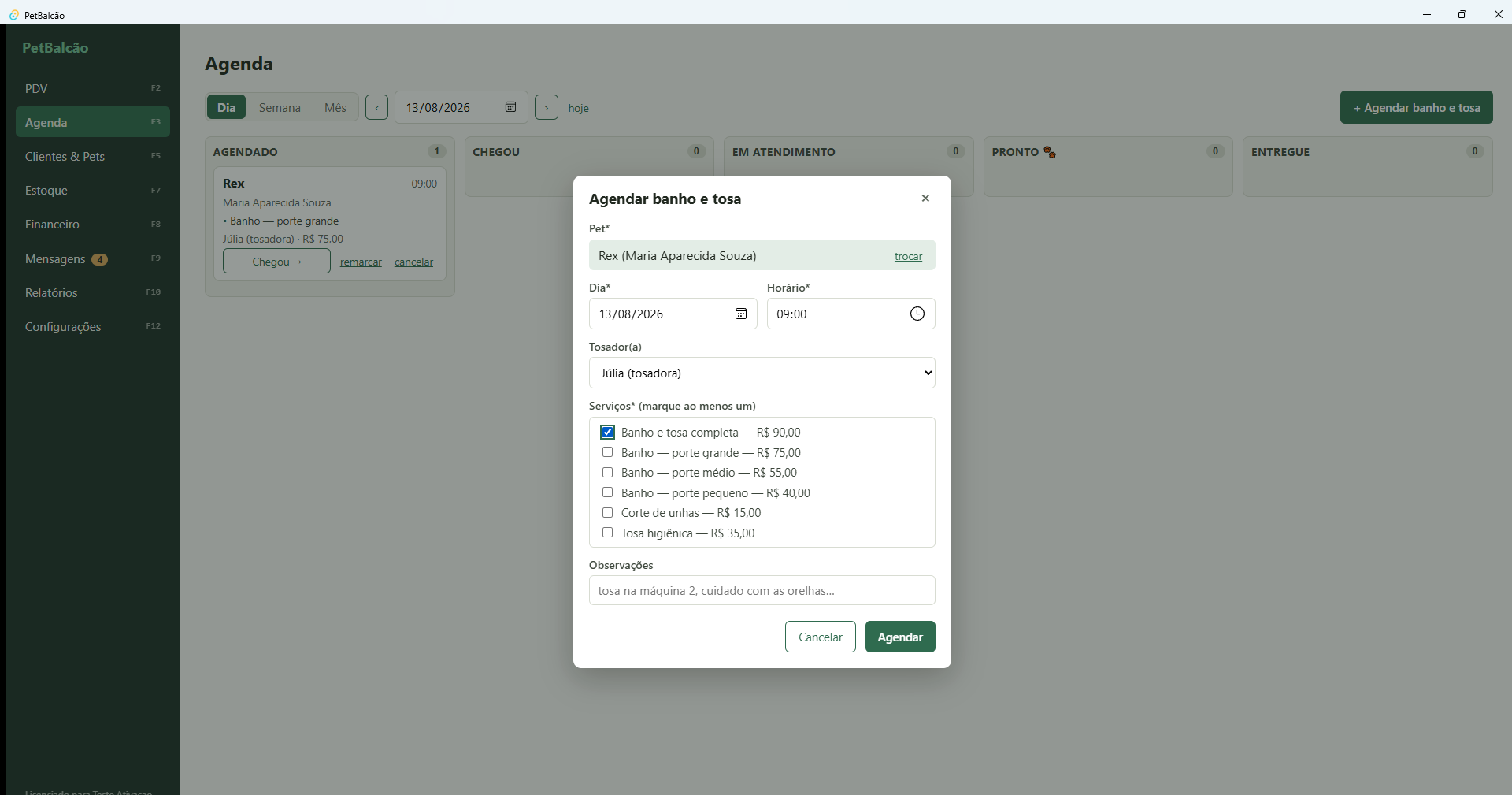This screenshot has width=1512, height=795.
Task: Go to previous day with left chevron
Action: (x=376, y=107)
